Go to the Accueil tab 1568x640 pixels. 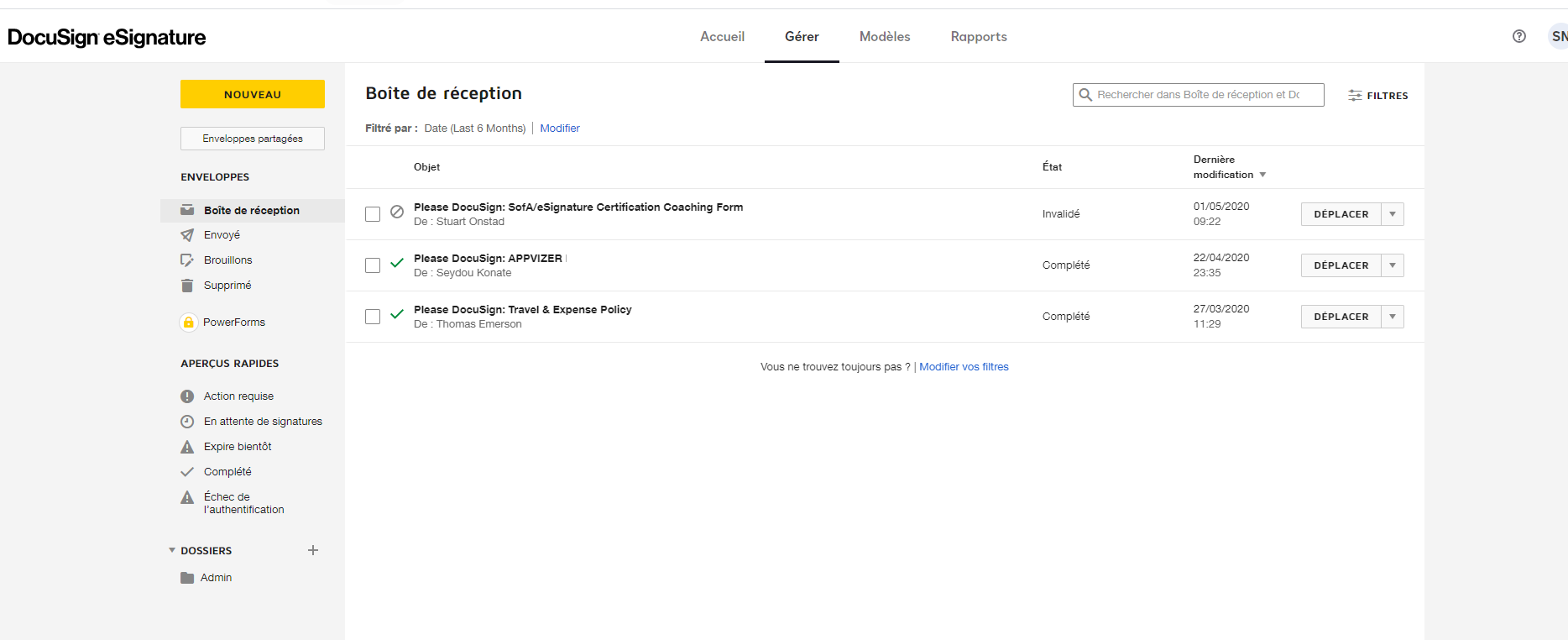[722, 36]
